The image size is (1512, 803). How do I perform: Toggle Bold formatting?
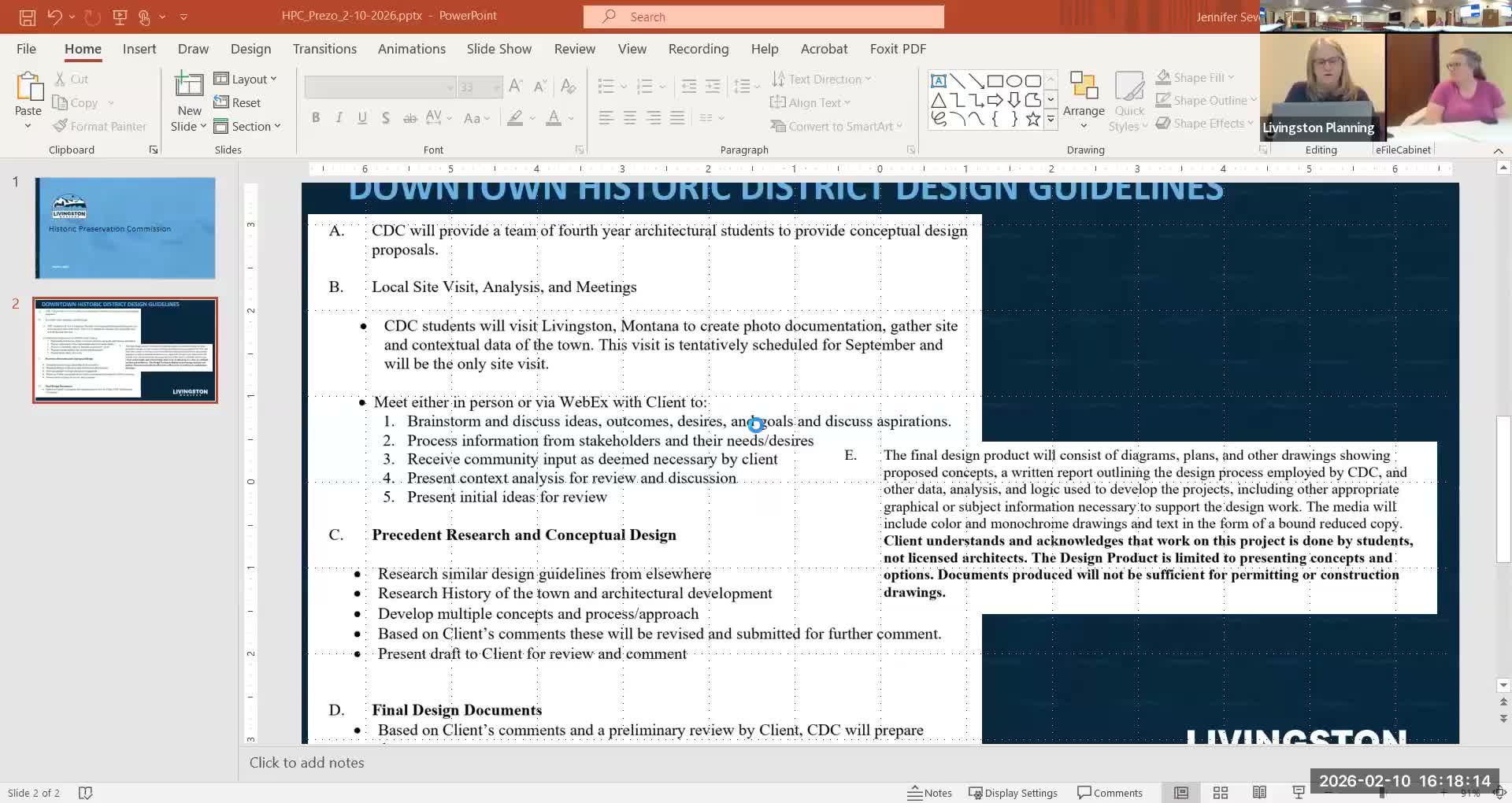316,118
